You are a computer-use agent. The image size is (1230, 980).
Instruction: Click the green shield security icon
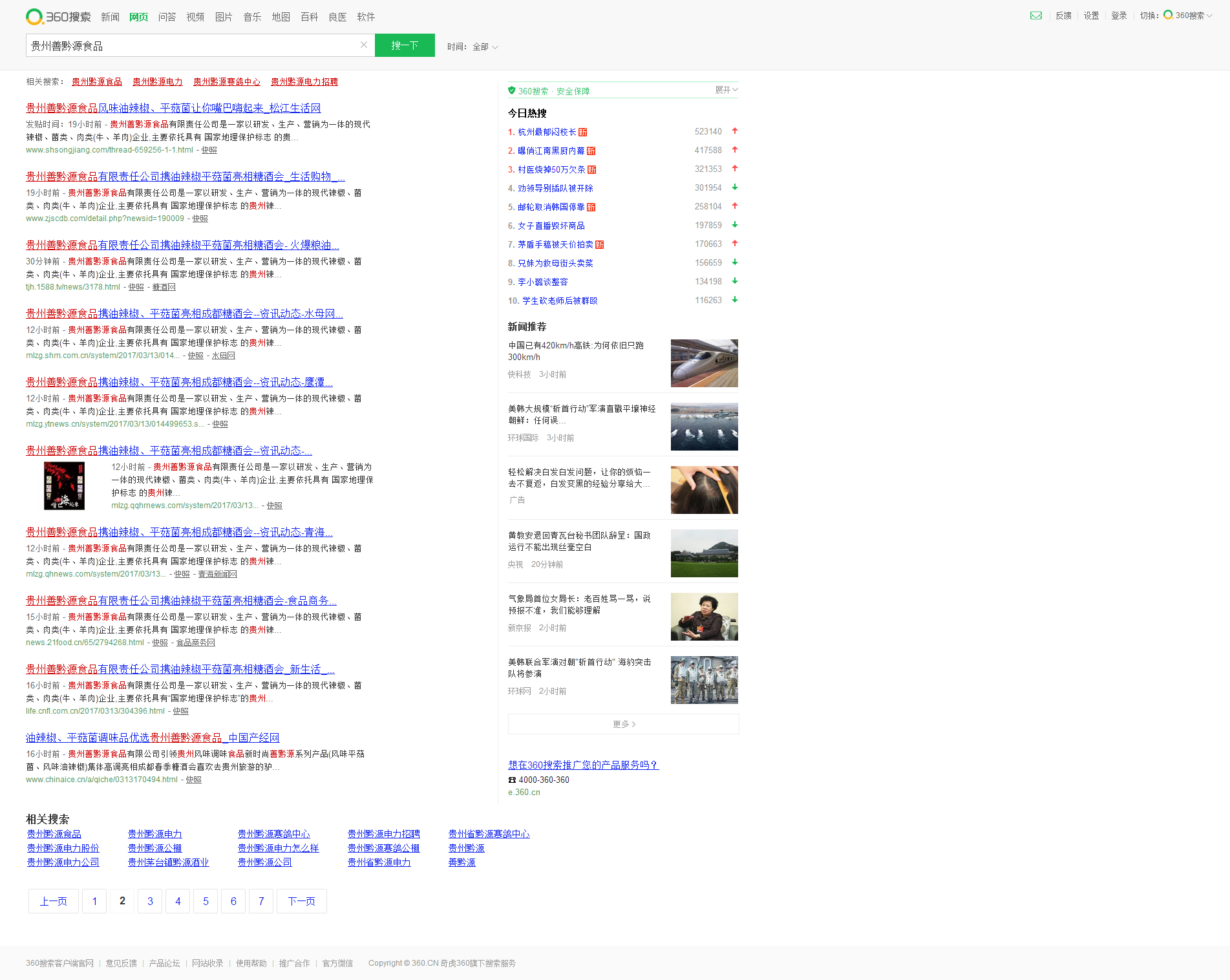(512, 91)
